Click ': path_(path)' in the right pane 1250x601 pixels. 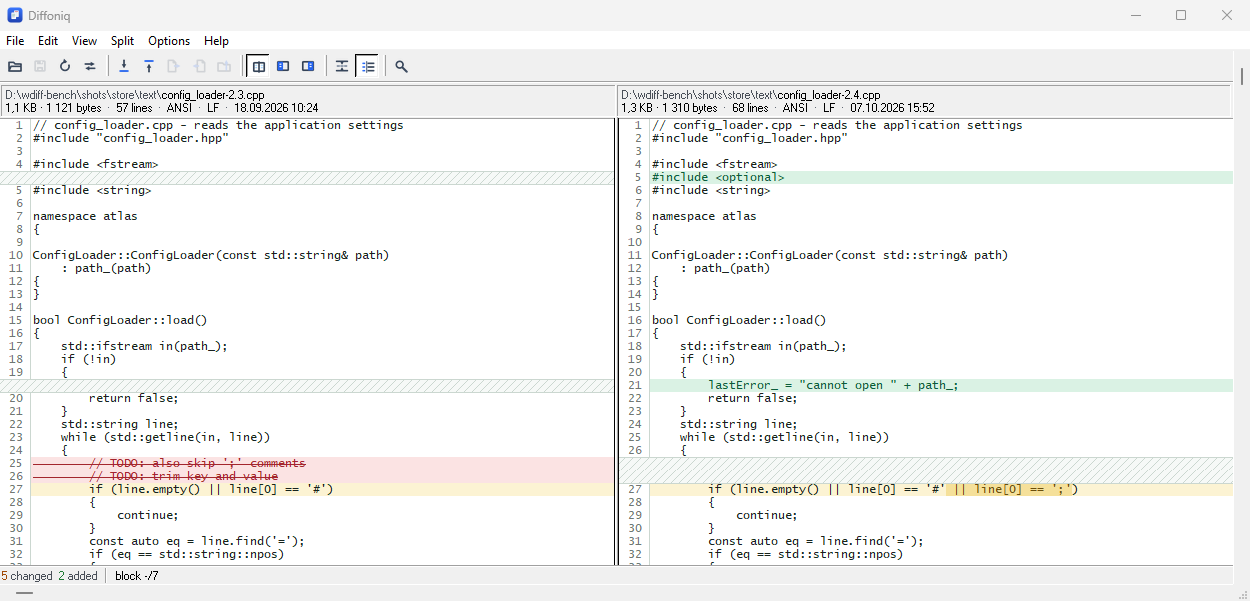tap(725, 268)
